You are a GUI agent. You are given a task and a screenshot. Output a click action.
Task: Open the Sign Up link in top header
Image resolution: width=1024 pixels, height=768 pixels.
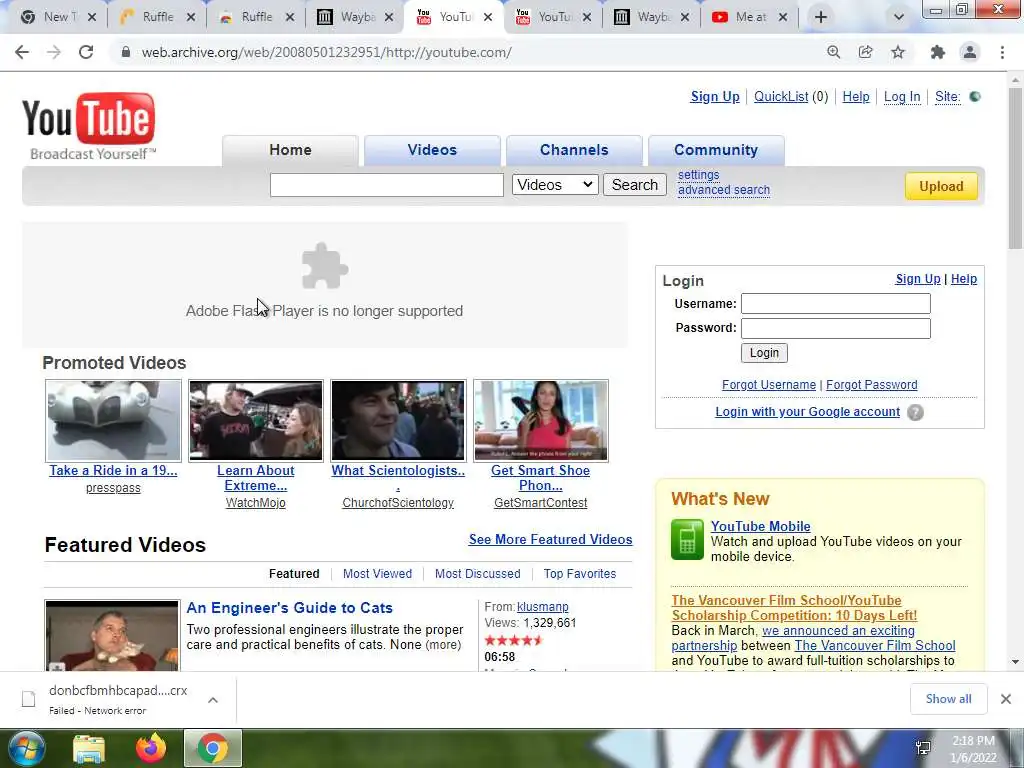[715, 97]
